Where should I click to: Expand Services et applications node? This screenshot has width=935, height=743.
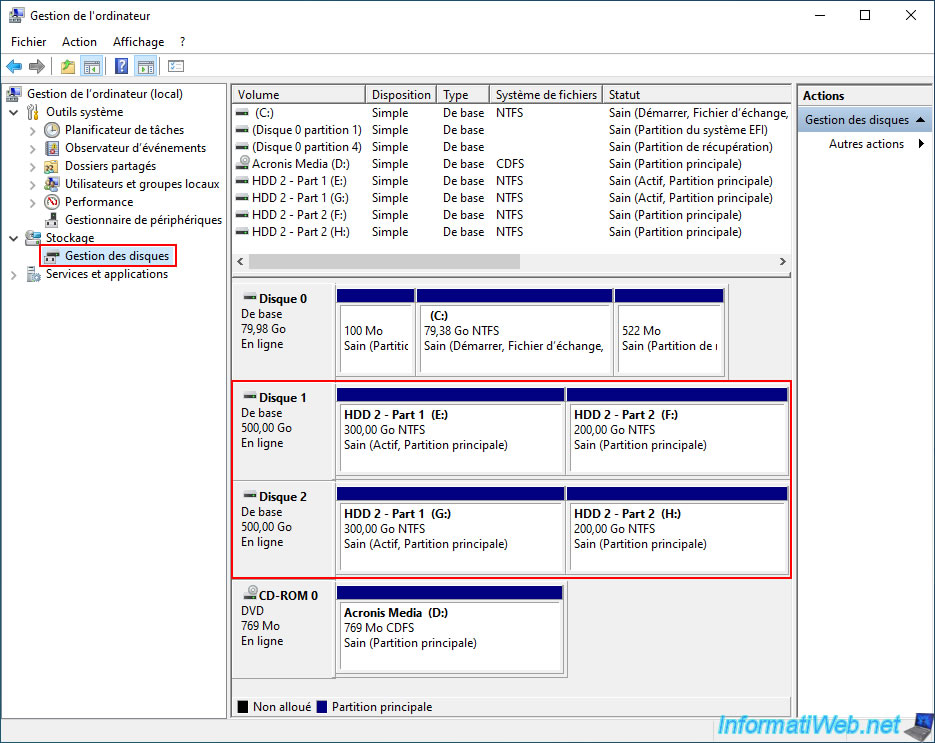coord(14,275)
